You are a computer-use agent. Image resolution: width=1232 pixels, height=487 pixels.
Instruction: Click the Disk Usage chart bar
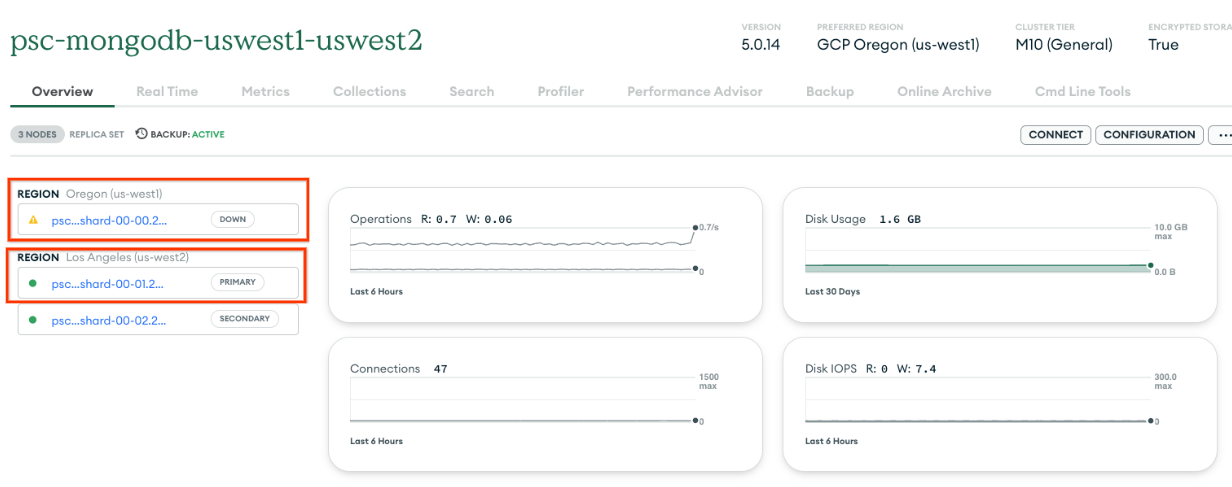(977, 268)
